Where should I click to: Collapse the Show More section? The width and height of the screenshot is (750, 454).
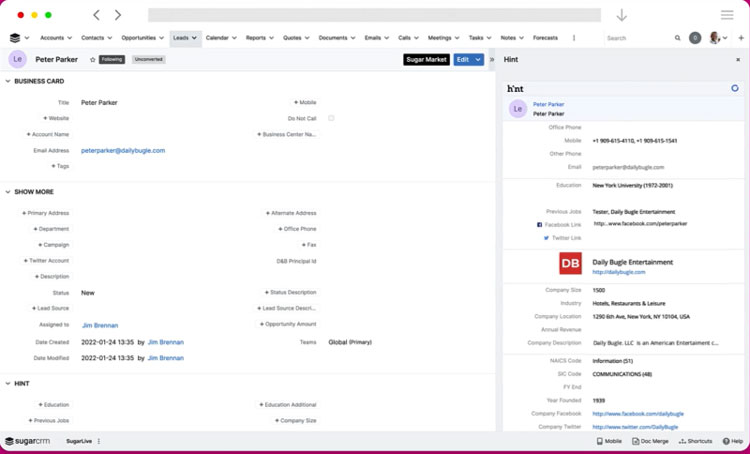pyautogui.click(x=8, y=192)
